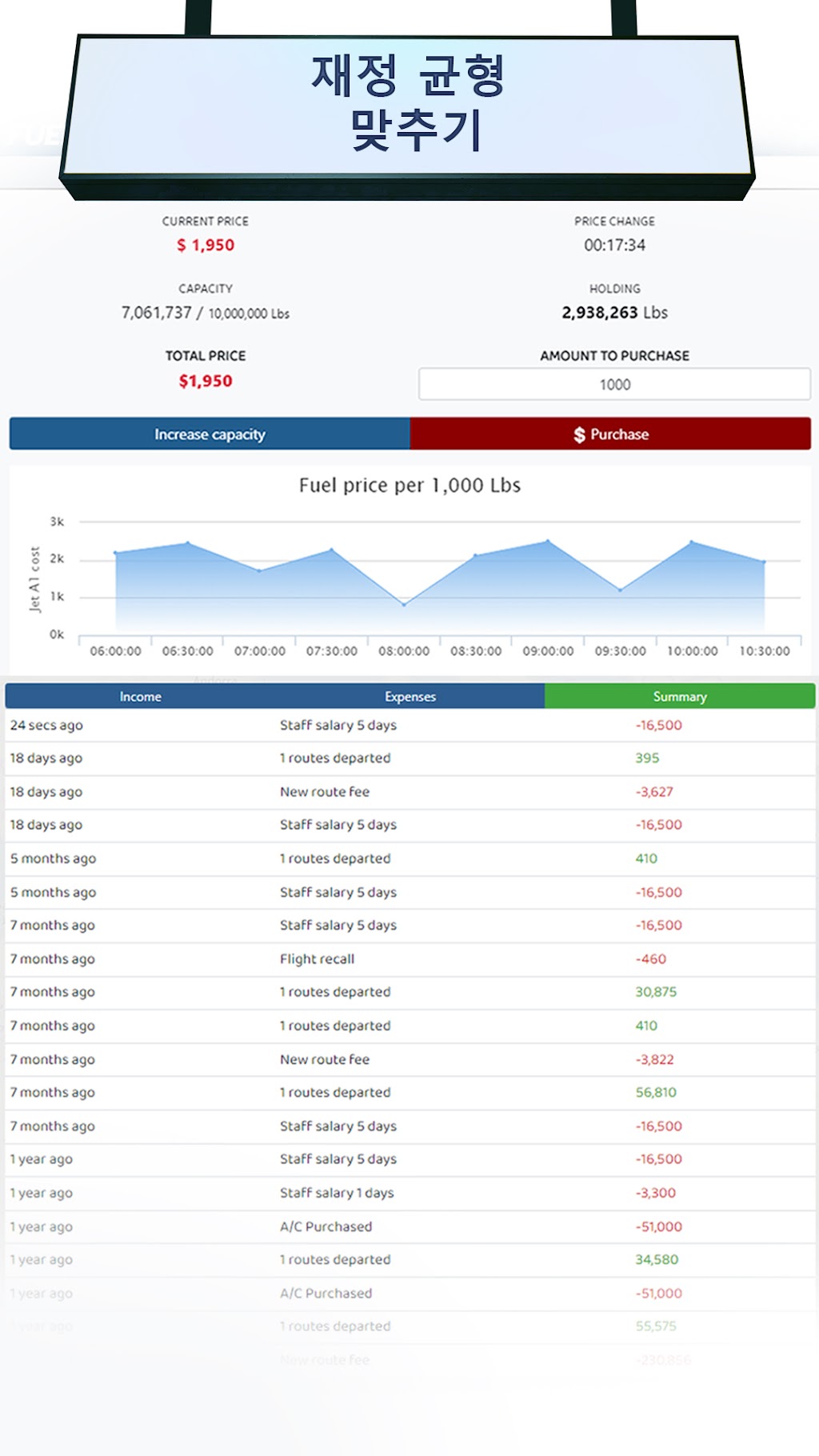Select the Flight recall entry
The height and width of the screenshot is (1456, 819).
tap(317, 959)
